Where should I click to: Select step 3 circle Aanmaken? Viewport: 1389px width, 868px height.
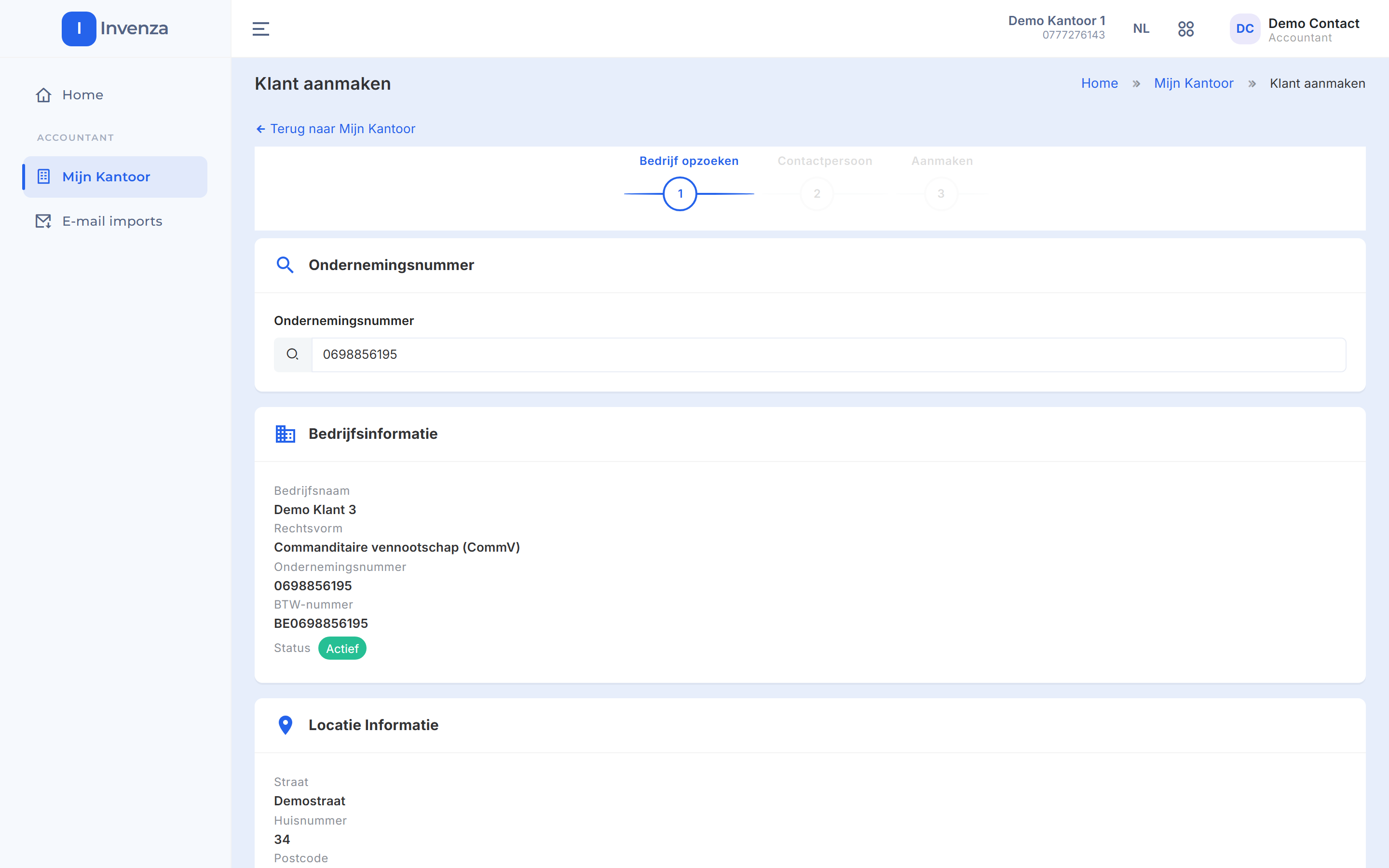pyautogui.click(x=941, y=194)
